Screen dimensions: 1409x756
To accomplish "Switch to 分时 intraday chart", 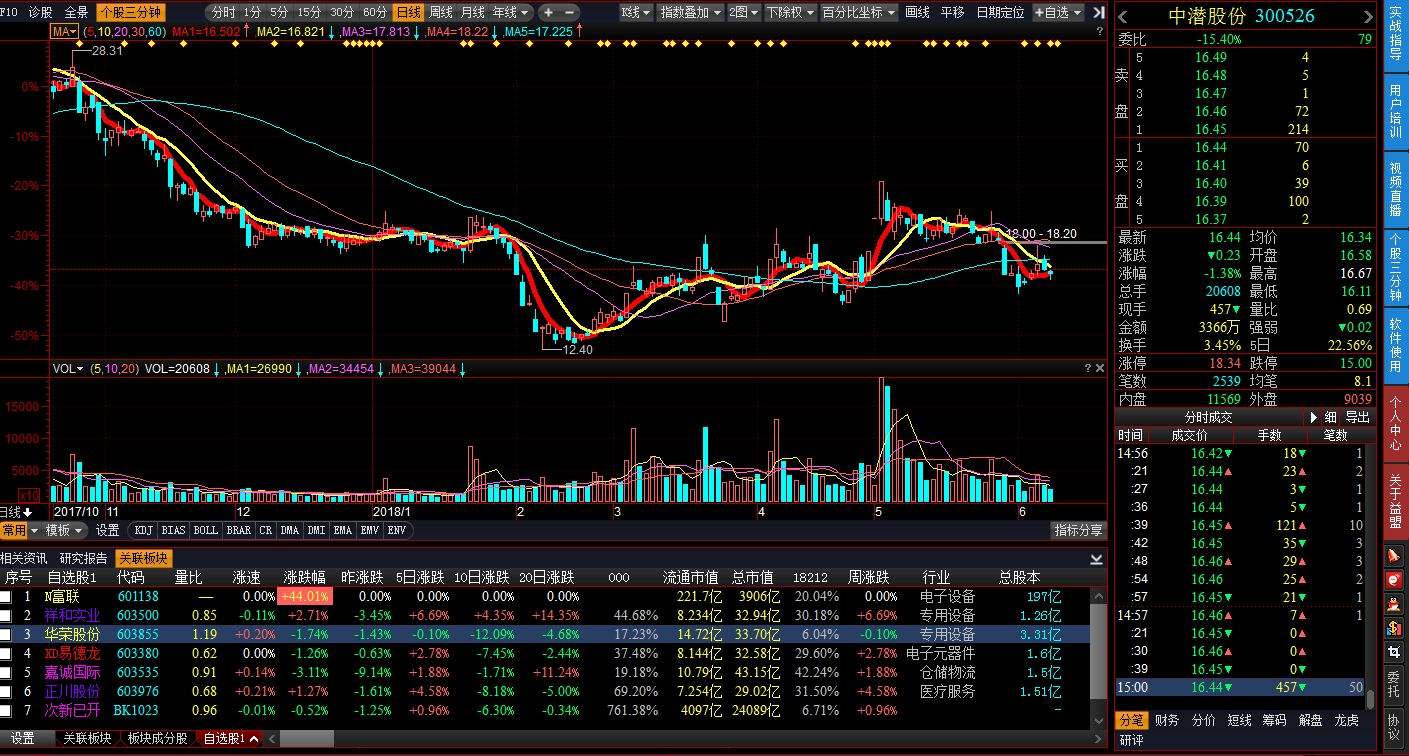I will [223, 12].
